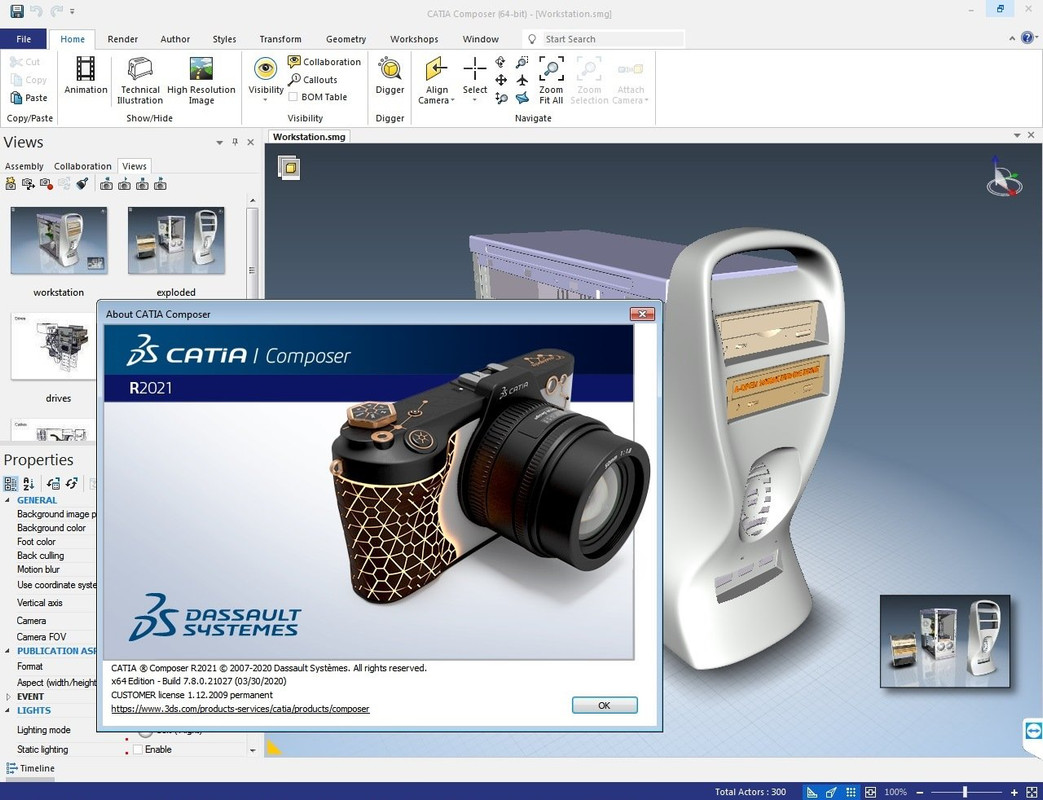Click the blue Inertia mode icon

coord(522,98)
